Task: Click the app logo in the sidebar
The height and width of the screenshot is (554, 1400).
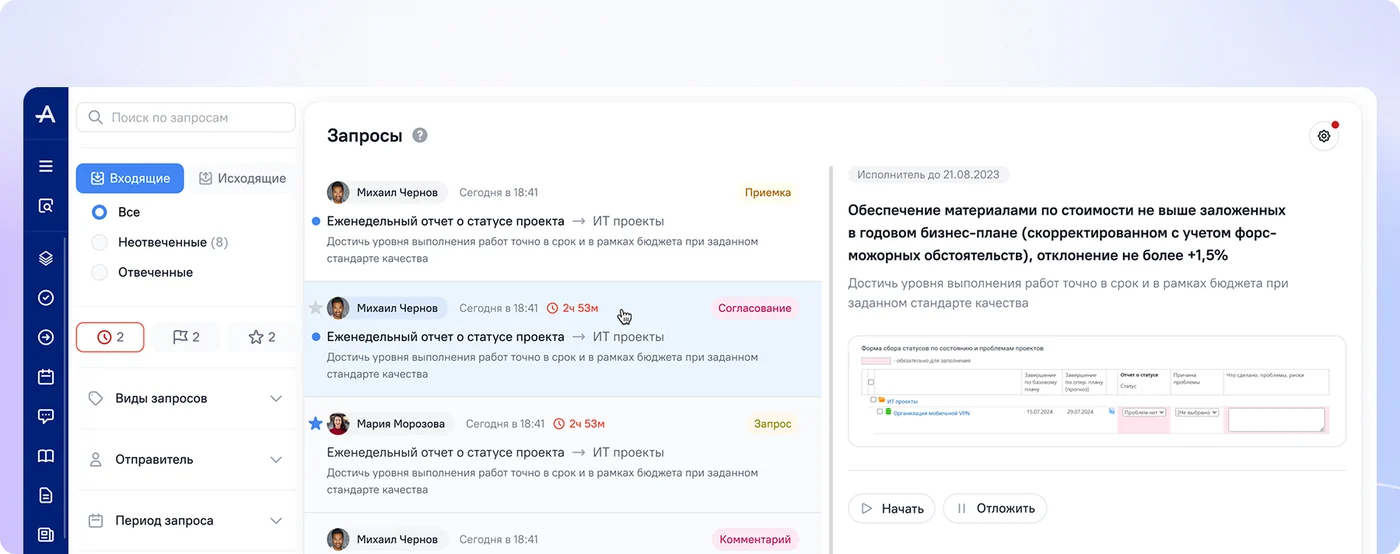Action: (x=45, y=116)
